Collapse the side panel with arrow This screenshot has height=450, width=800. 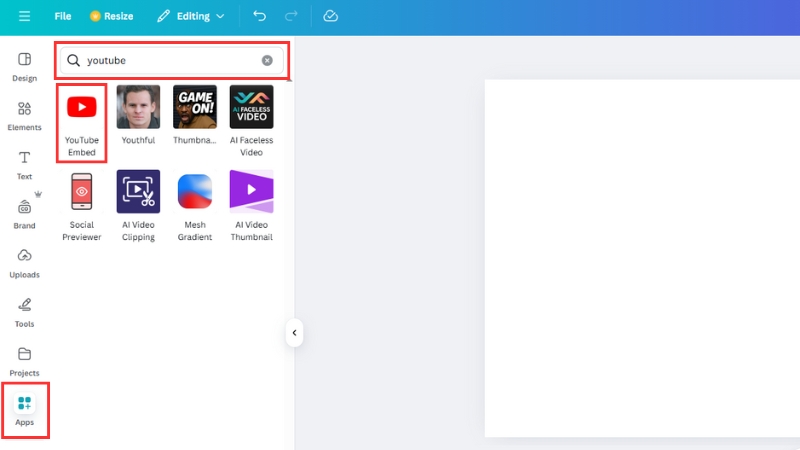294,333
